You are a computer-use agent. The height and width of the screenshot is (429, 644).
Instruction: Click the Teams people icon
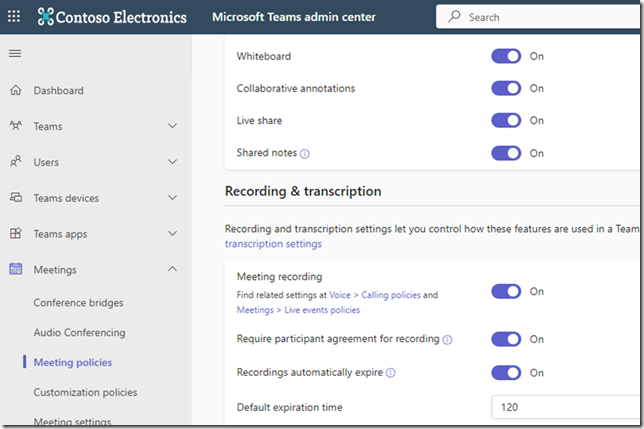point(16,126)
